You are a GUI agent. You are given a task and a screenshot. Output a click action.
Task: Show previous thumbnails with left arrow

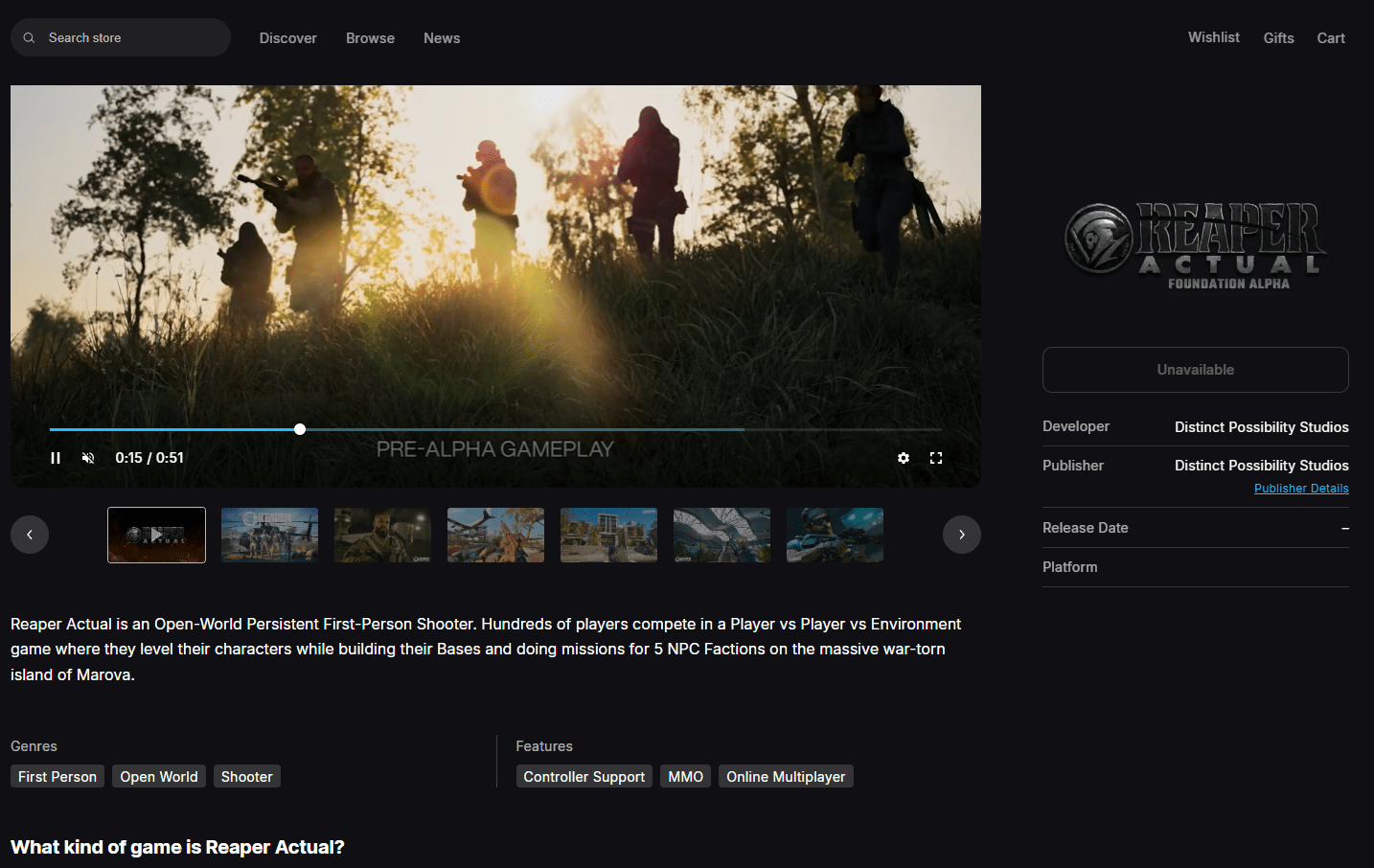click(30, 535)
